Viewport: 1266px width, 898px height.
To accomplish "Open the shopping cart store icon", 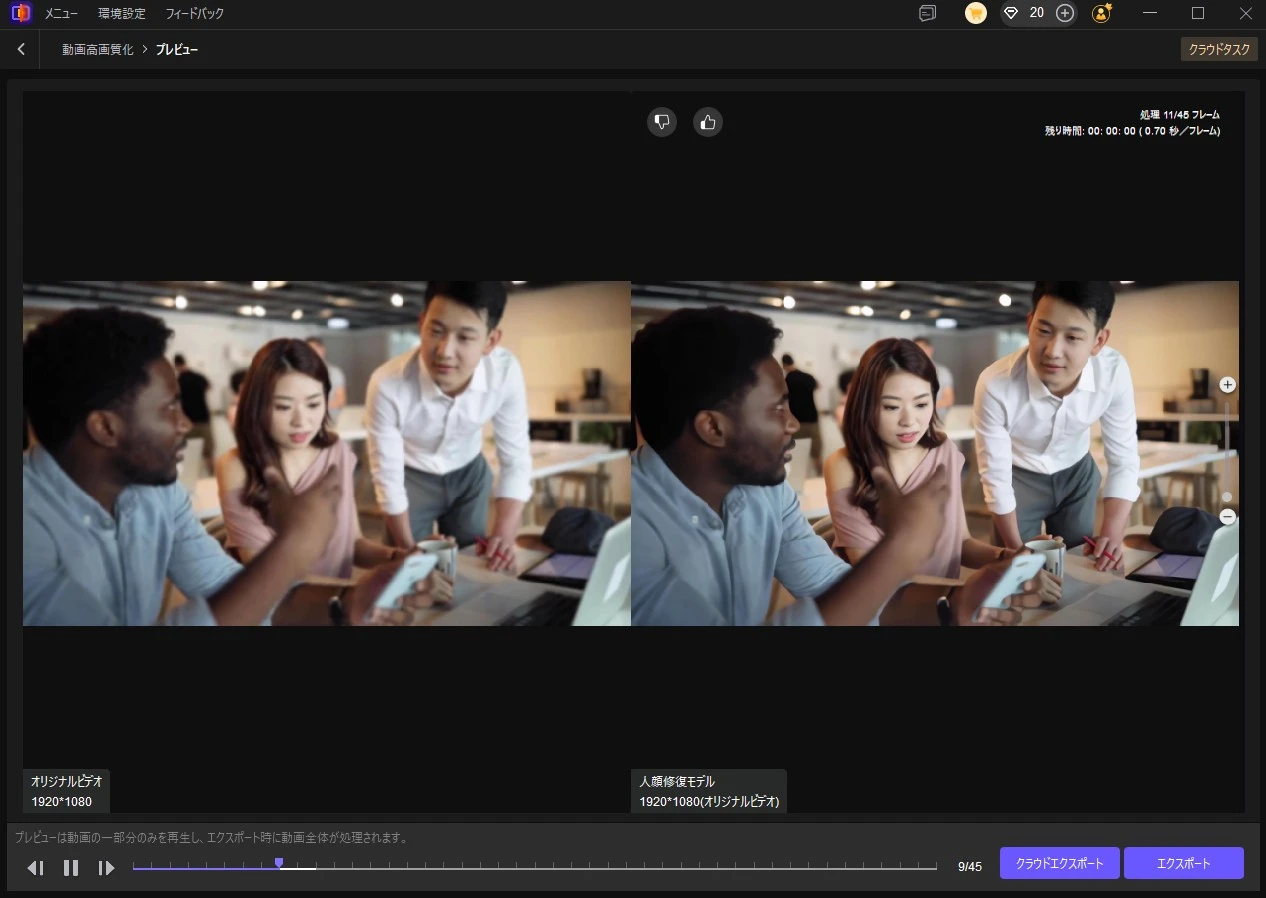I will 976,13.
